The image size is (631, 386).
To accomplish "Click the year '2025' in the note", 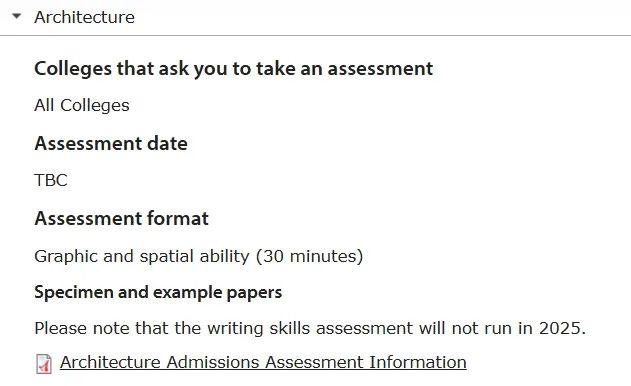I will (559, 328).
